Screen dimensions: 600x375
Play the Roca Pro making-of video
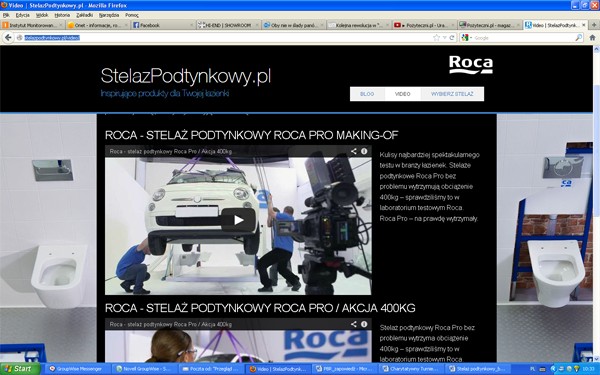click(x=238, y=220)
